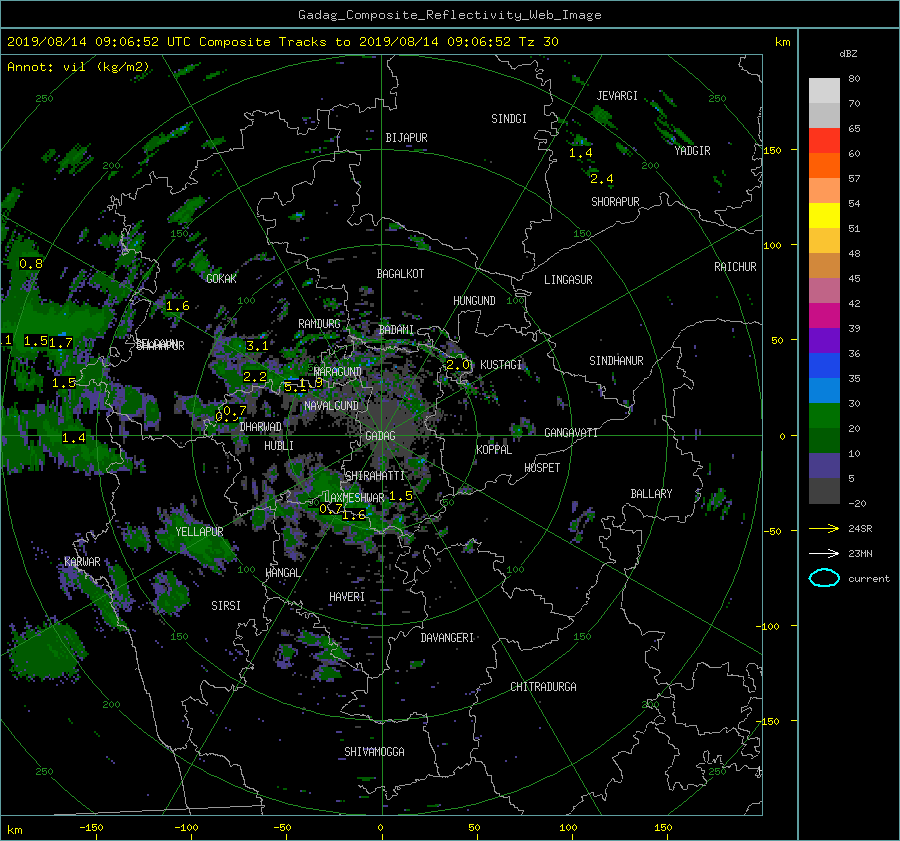Click the 2.2 VIL storm annotation
This screenshot has width=900, height=841.
click(255, 377)
